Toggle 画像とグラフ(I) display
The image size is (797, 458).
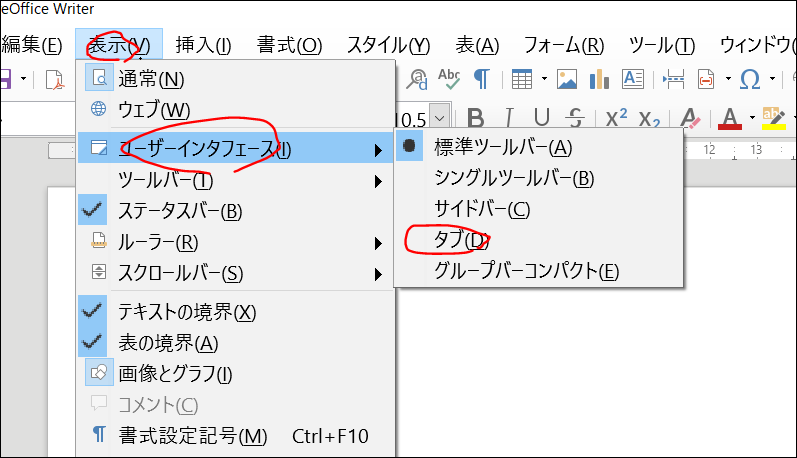click(236, 374)
